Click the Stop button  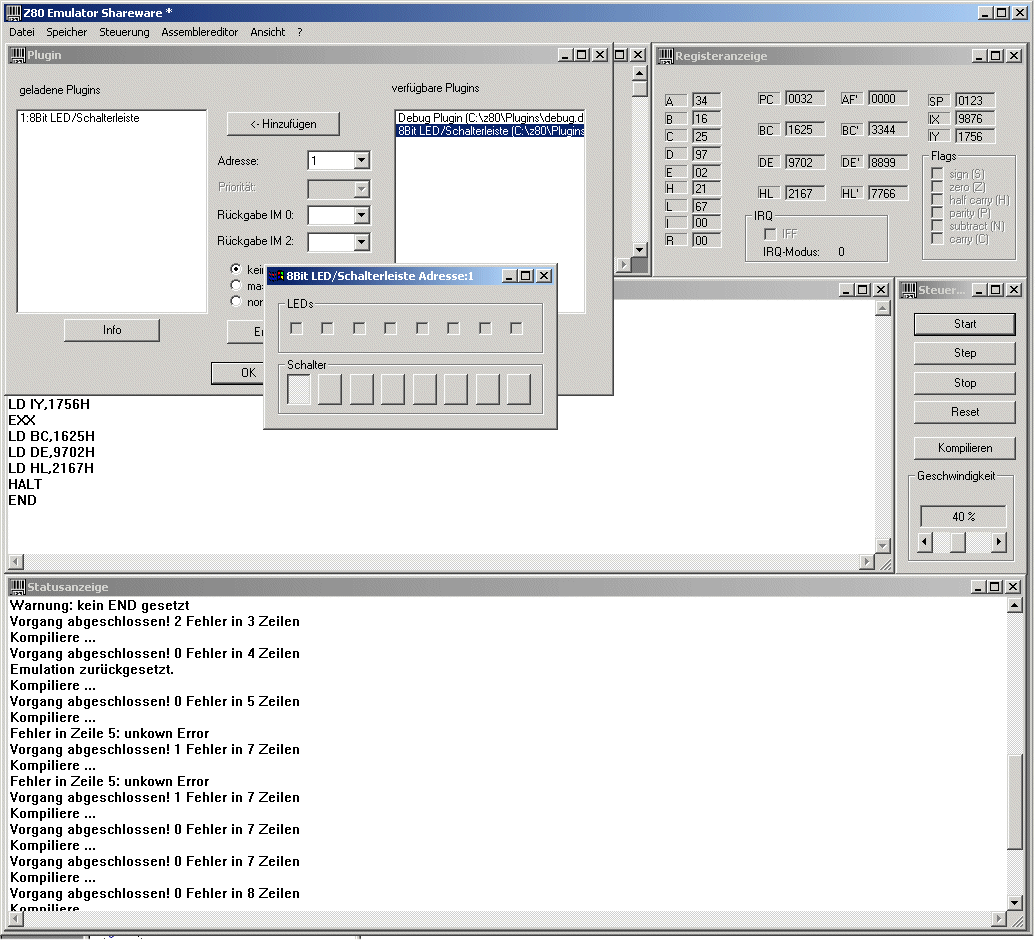point(965,383)
